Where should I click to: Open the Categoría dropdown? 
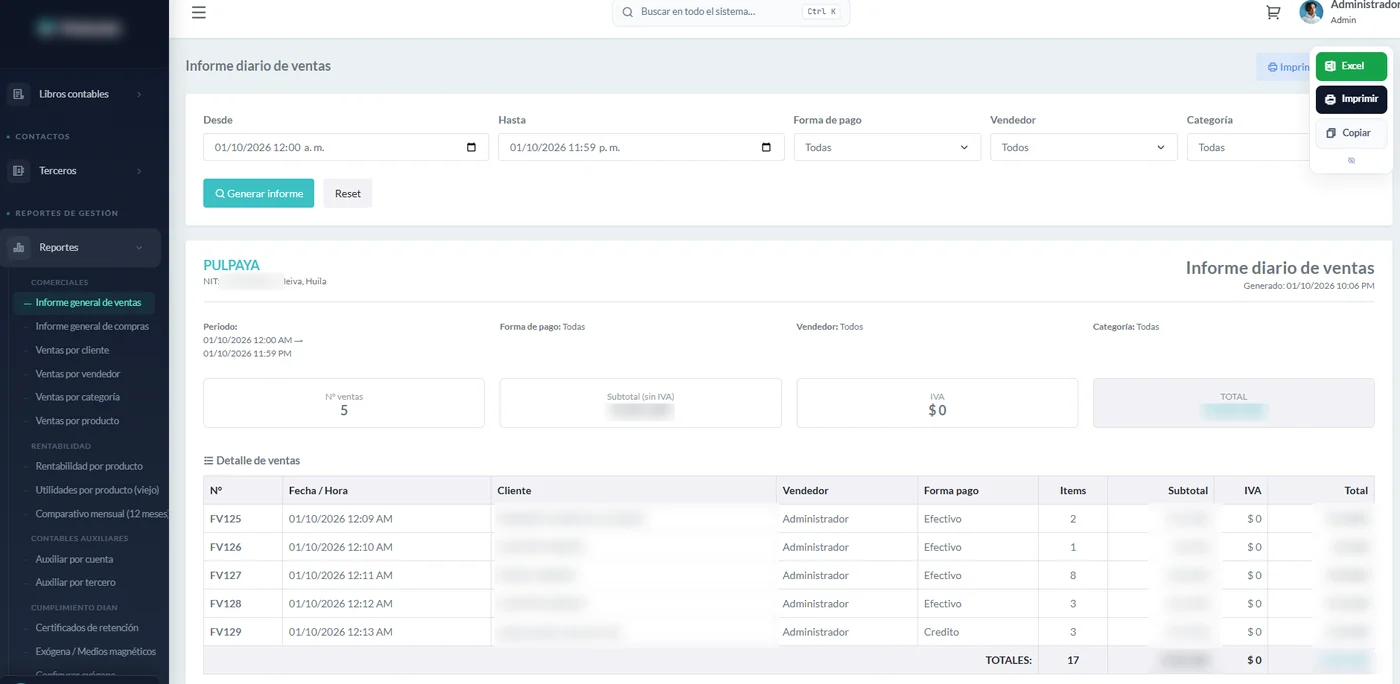pyautogui.click(x=1247, y=148)
